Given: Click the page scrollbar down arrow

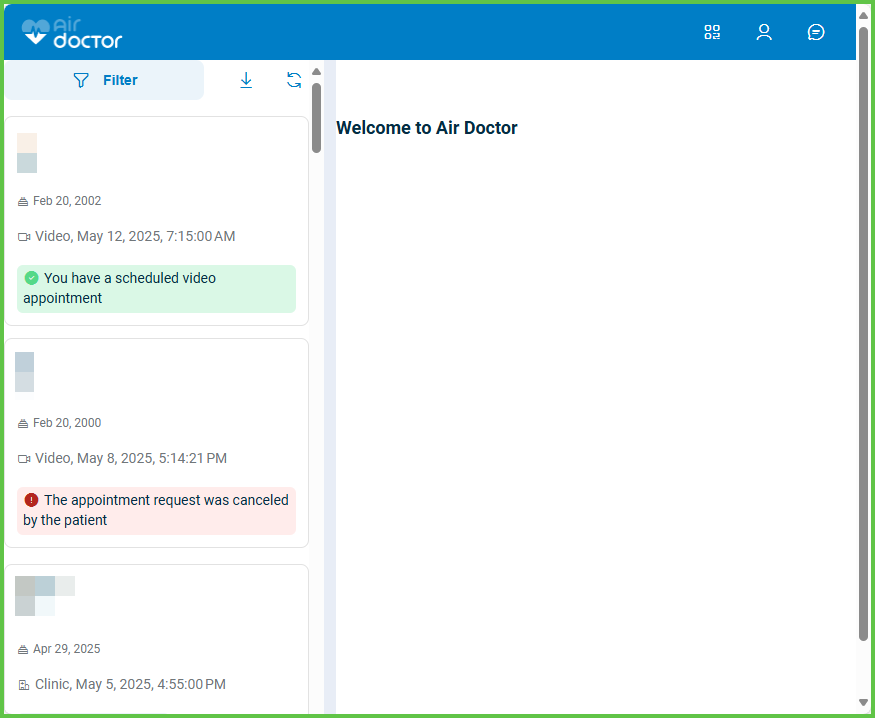Looking at the screenshot, I should point(863,702).
